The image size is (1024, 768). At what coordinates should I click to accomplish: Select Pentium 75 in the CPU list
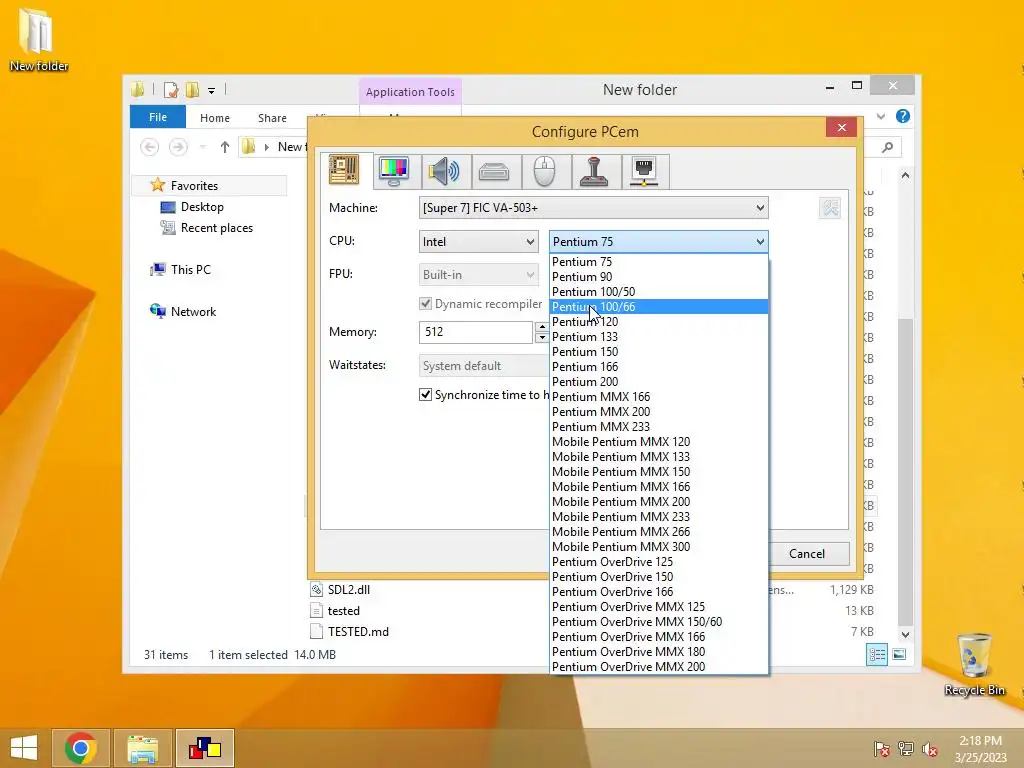tap(659, 262)
